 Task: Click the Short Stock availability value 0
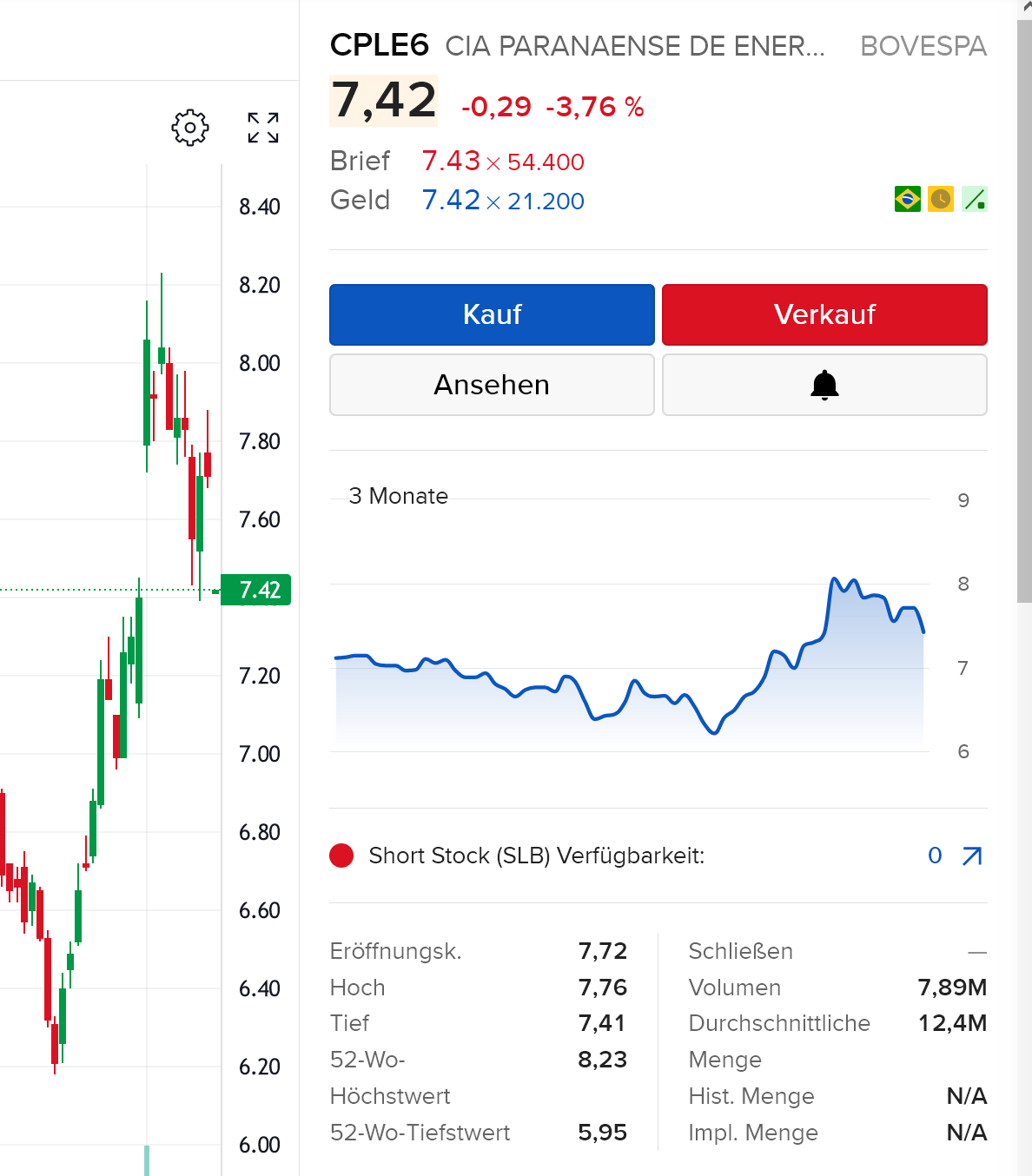(x=935, y=856)
